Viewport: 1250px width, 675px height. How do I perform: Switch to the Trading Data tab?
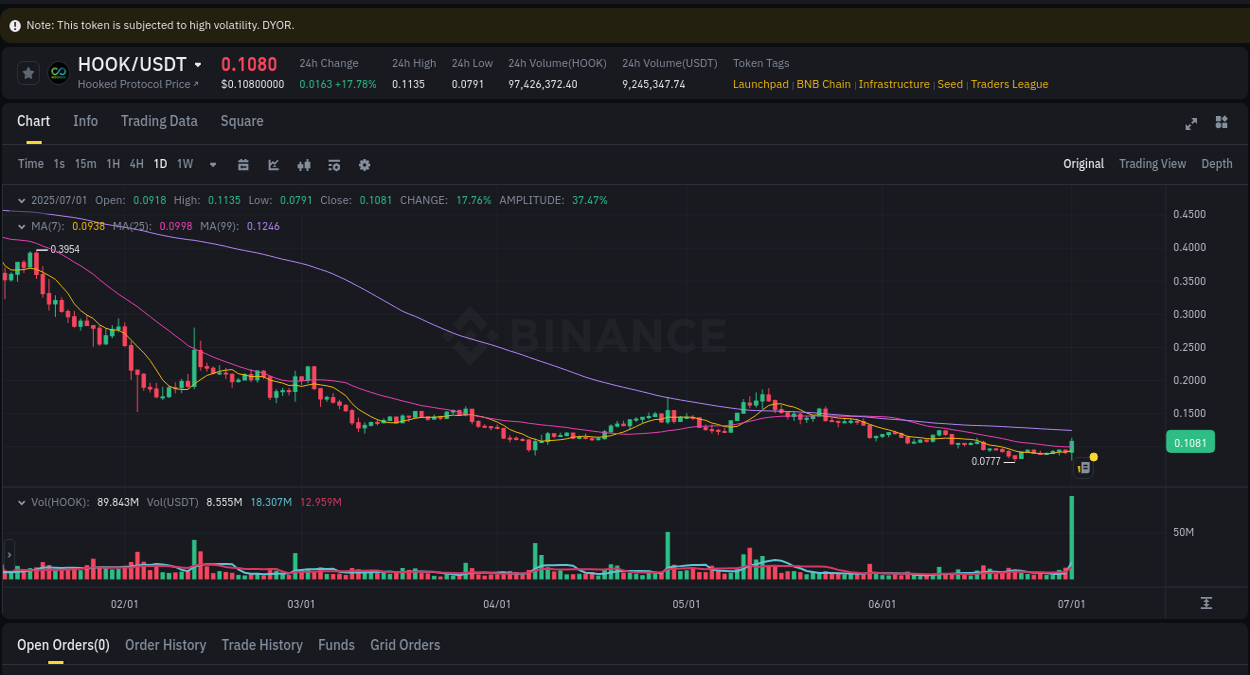click(x=159, y=121)
